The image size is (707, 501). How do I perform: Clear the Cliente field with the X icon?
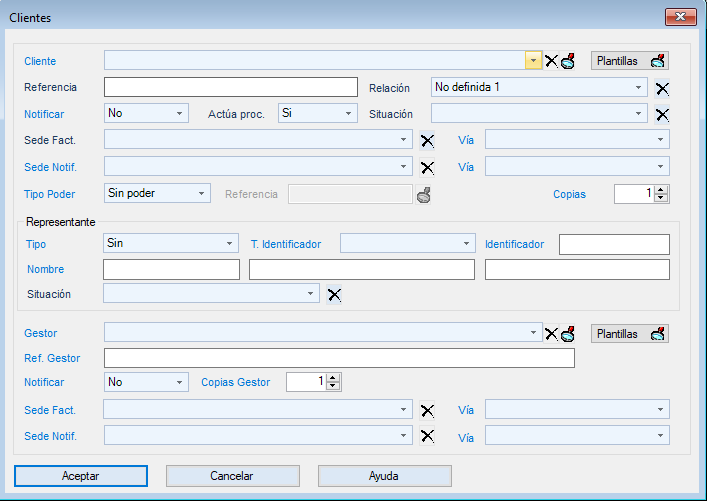(551, 61)
